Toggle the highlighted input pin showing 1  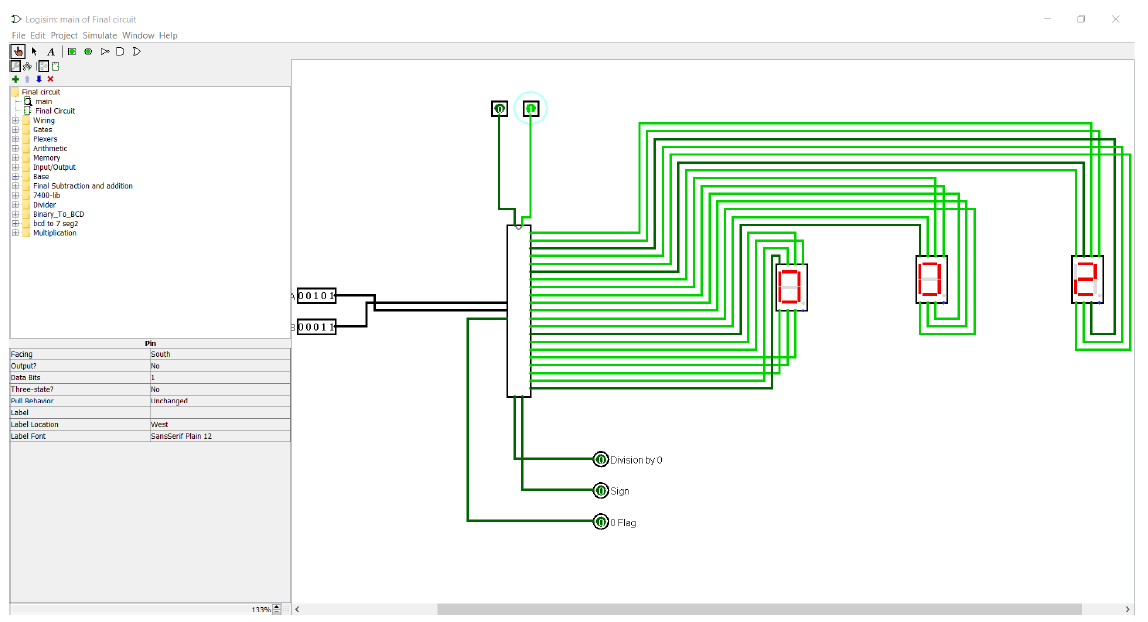tap(531, 109)
